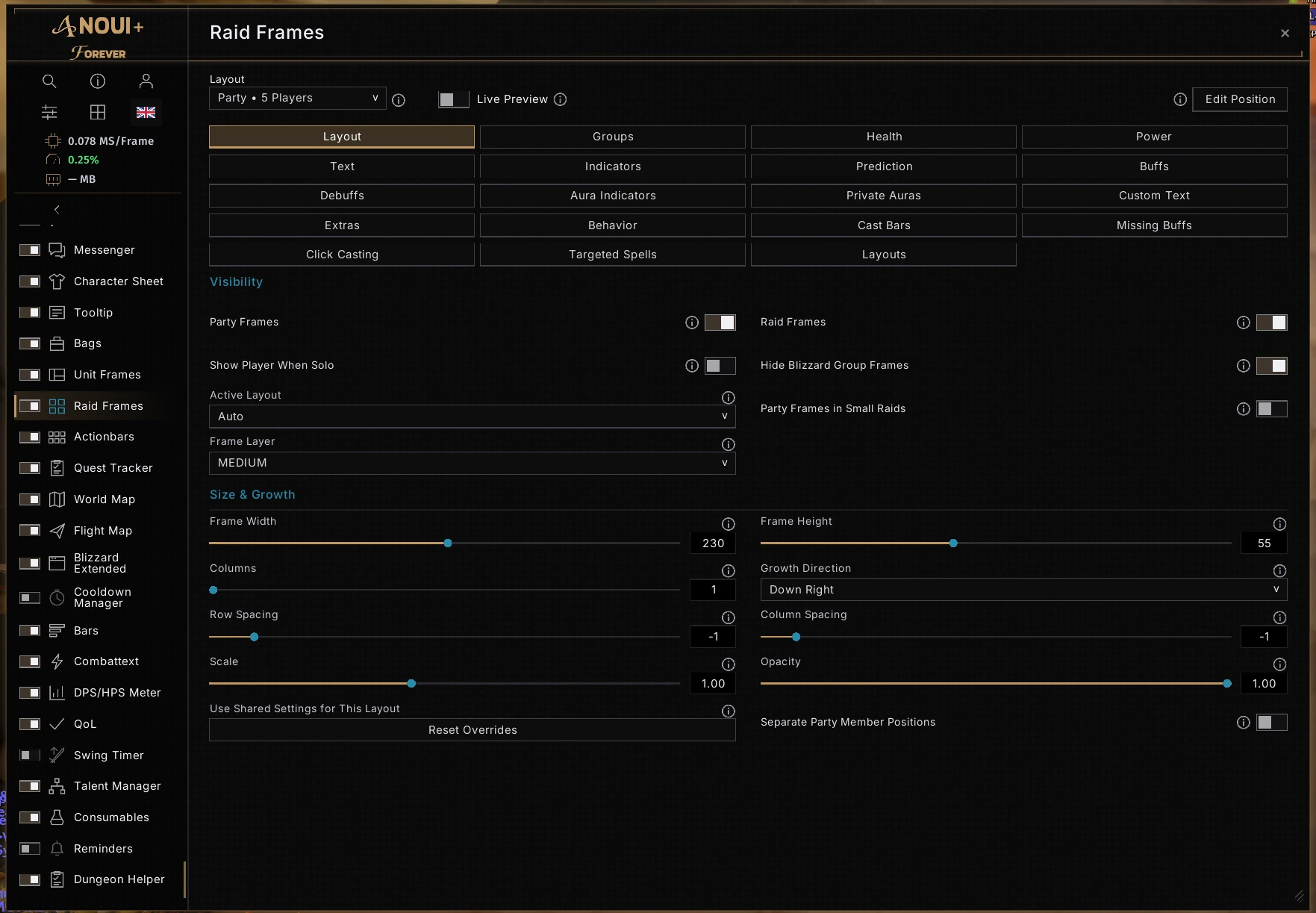Click the sliders settings icon in sidebar
Image resolution: width=1316 pixels, height=913 pixels.
click(x=49, y=112)
